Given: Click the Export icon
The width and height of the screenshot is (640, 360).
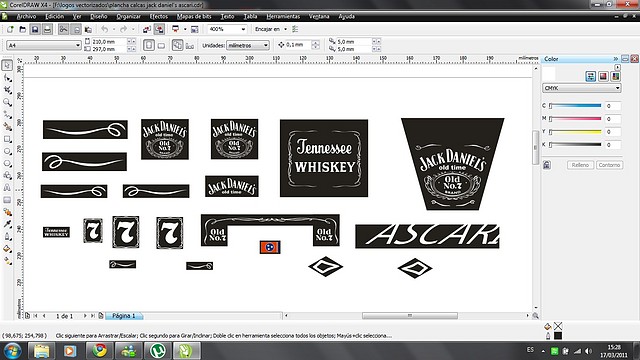Looking at the screenshot, I should point(160,29).
